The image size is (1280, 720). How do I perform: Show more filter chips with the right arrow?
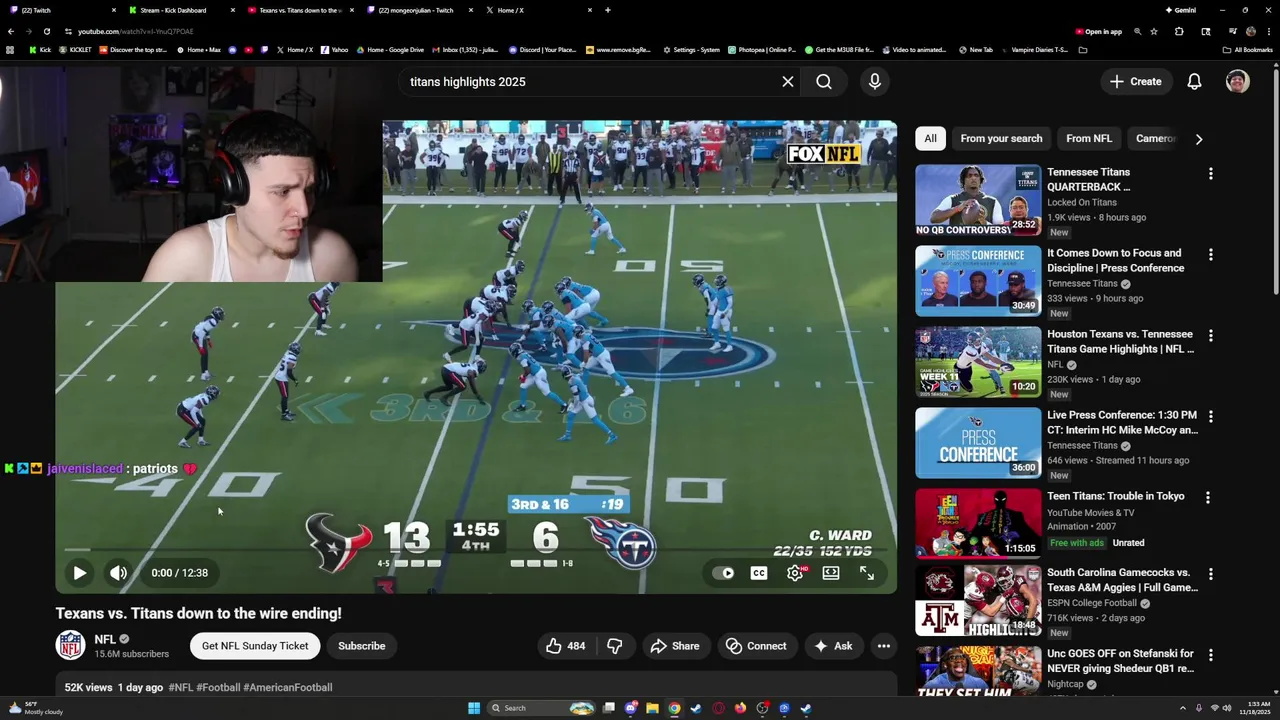[1199, 139]
